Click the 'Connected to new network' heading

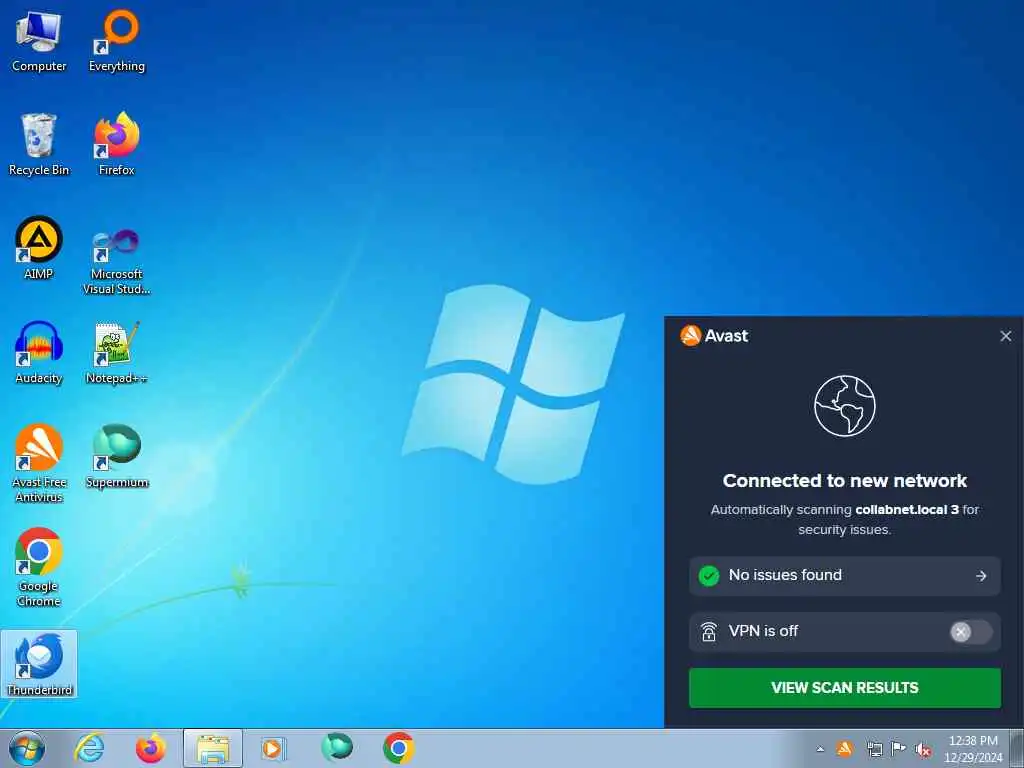(844, 481)
